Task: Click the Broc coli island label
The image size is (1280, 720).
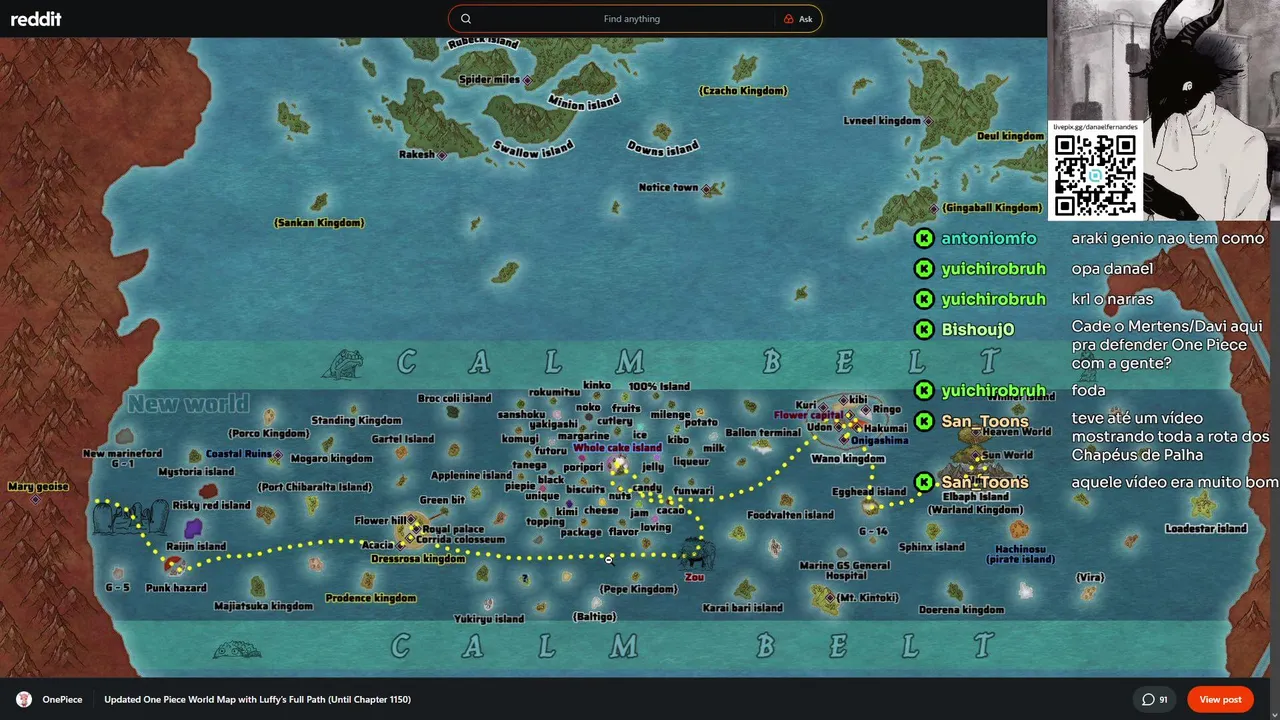Action: coord(454,398)
